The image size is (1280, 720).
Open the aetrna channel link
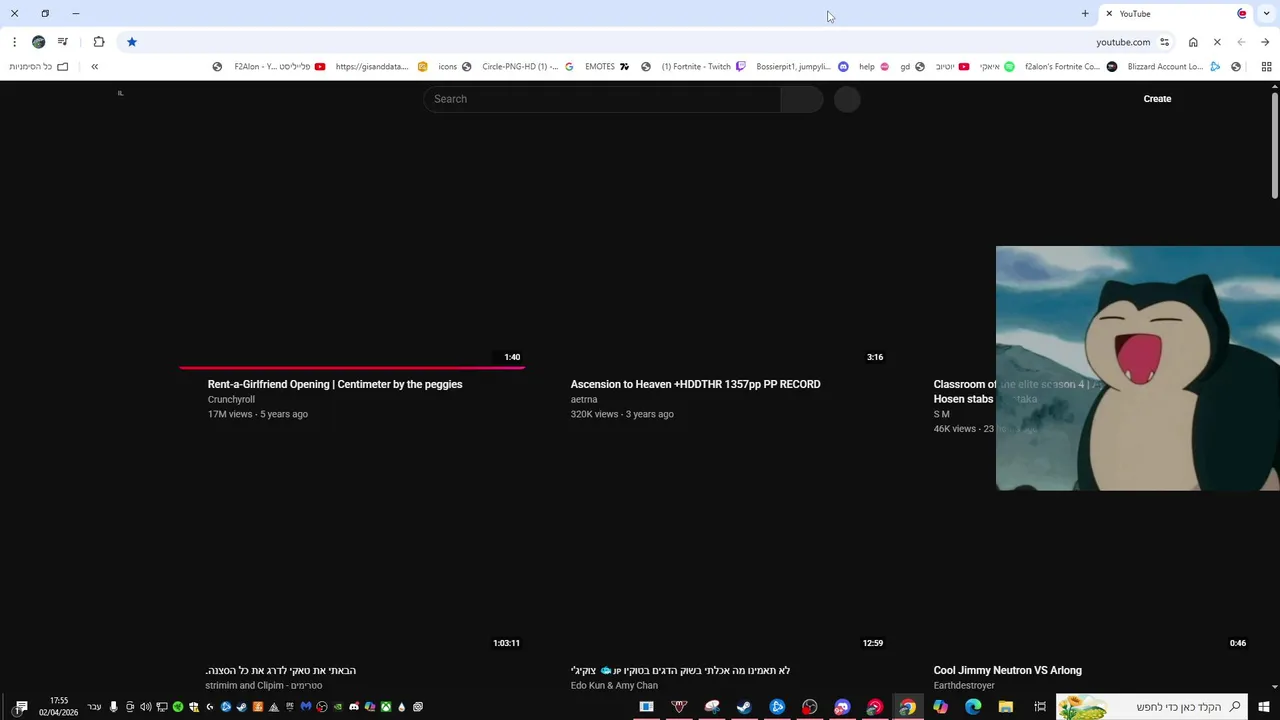584,399
